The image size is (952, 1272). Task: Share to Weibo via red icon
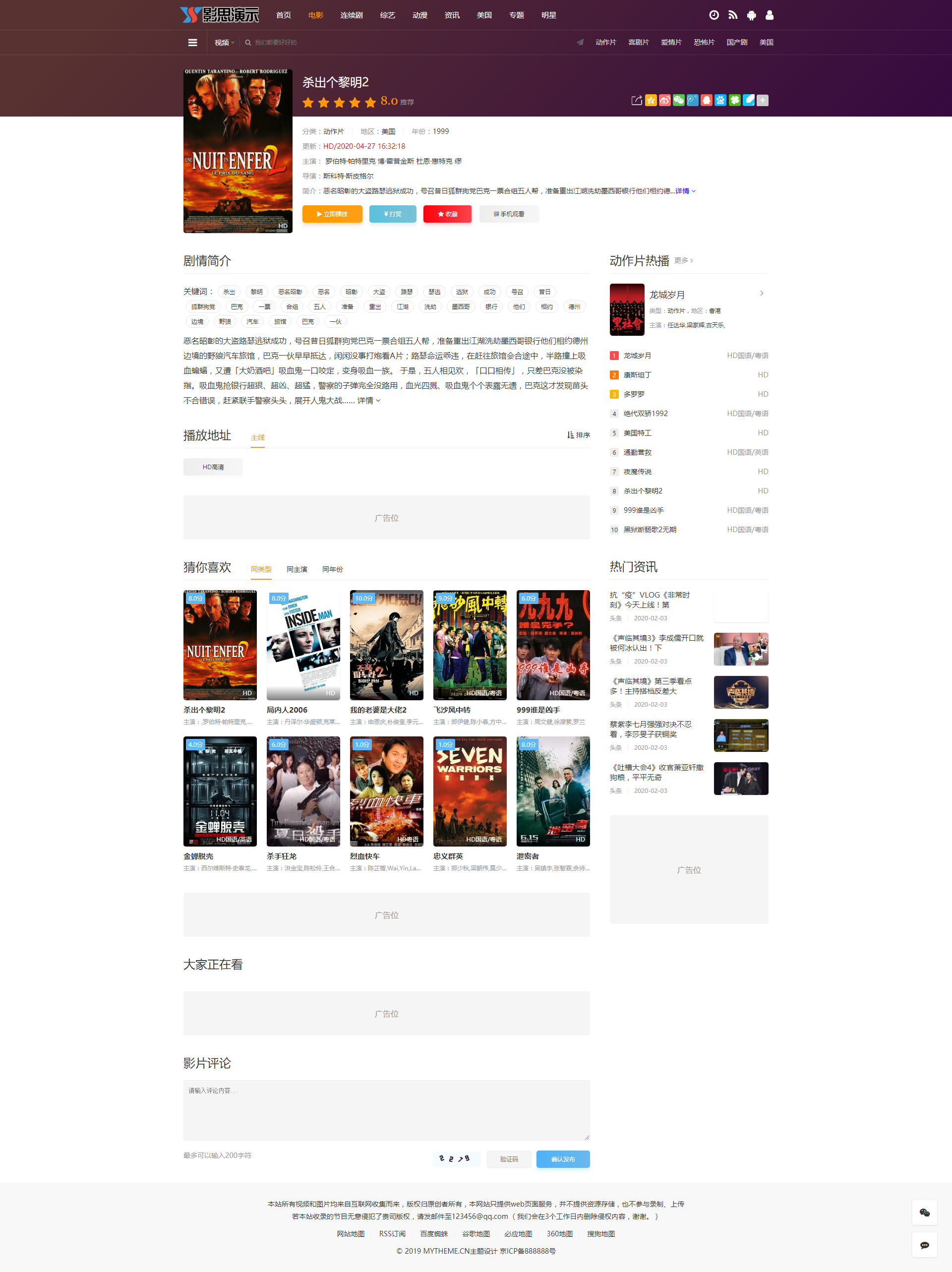click(664, 100)
